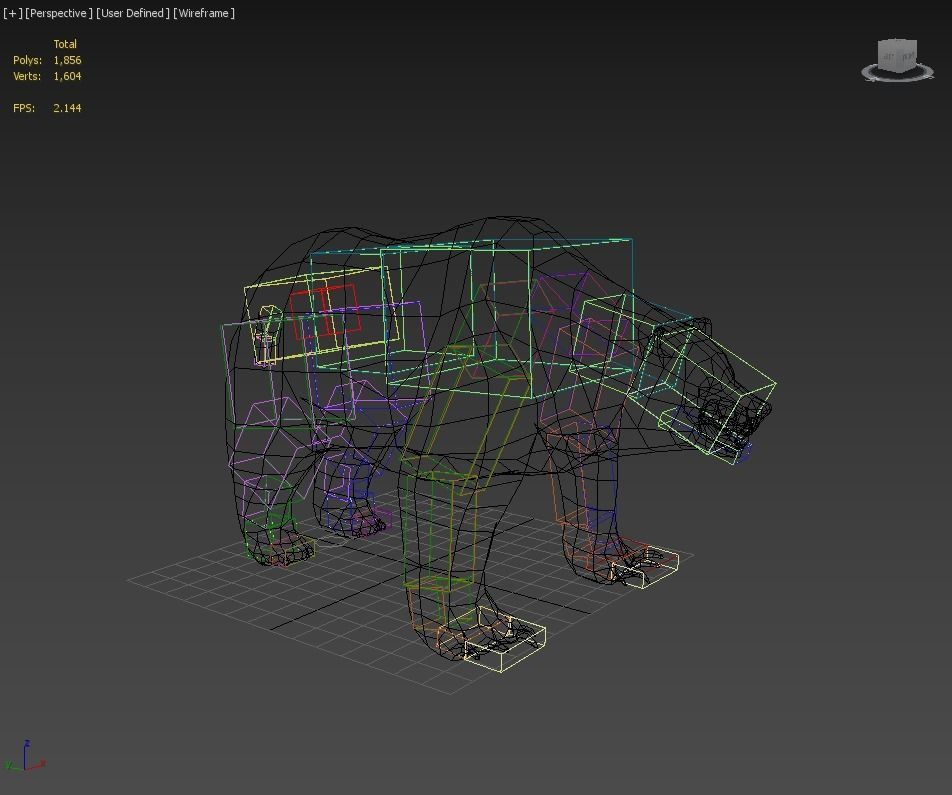
Task: Click the FPS value 2.144
Action: [67, 108]
